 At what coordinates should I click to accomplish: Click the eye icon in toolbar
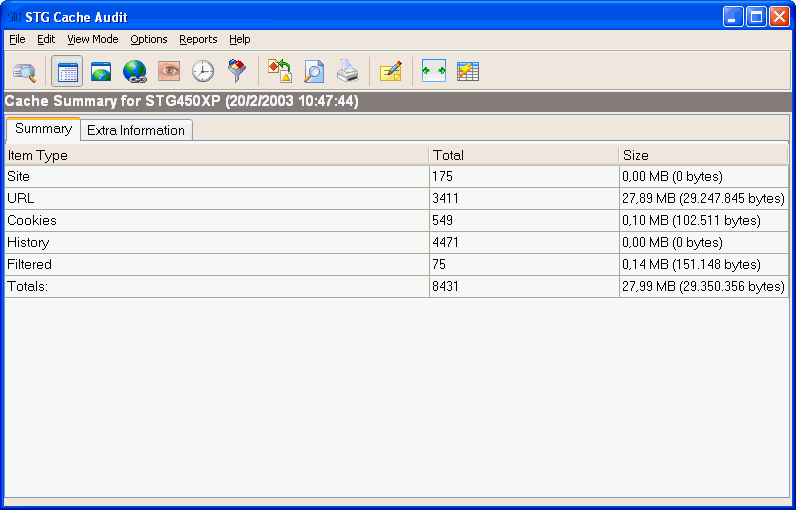click(x=169, y=72)
